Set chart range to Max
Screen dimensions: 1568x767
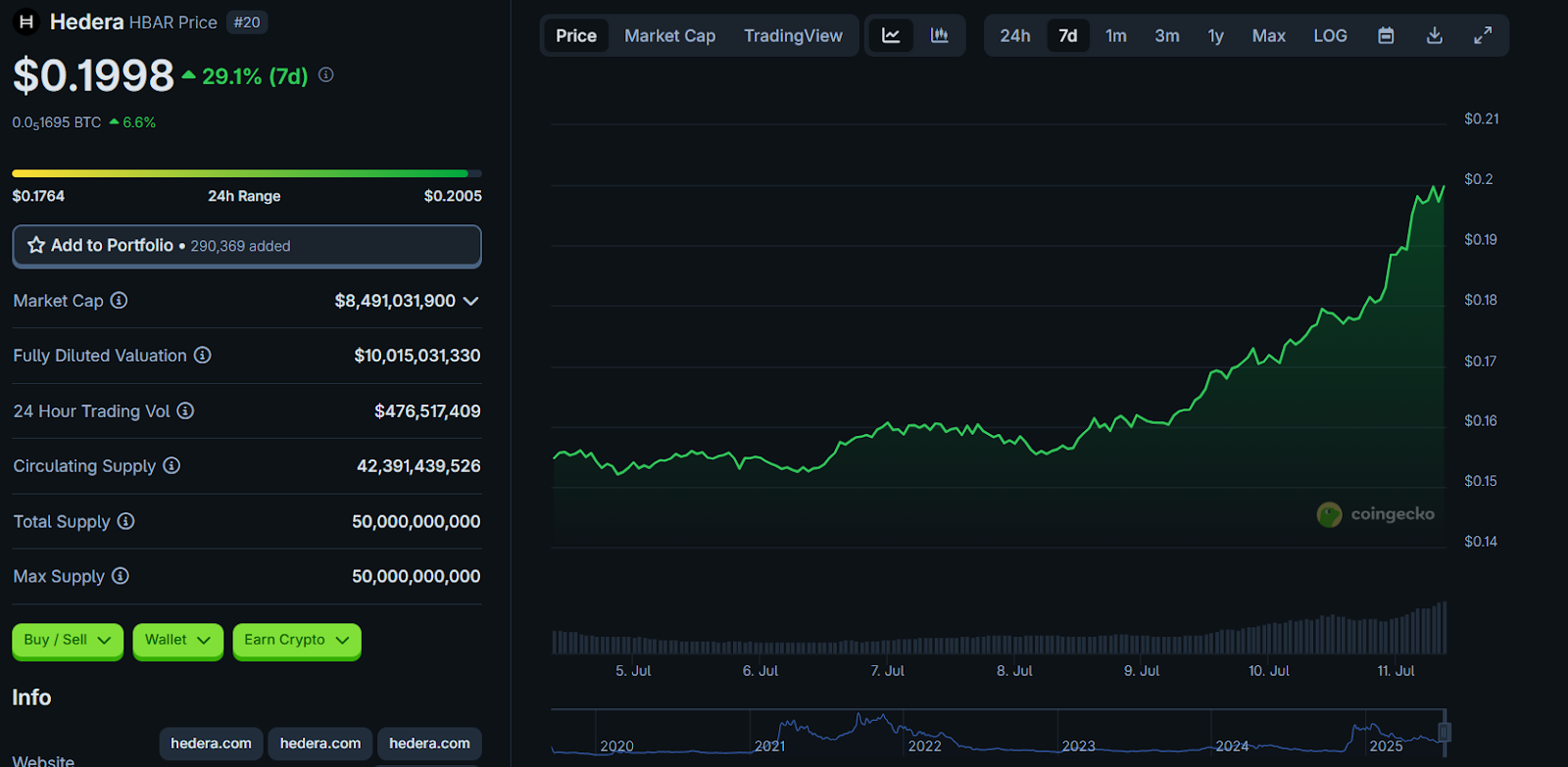(1269, 35)
